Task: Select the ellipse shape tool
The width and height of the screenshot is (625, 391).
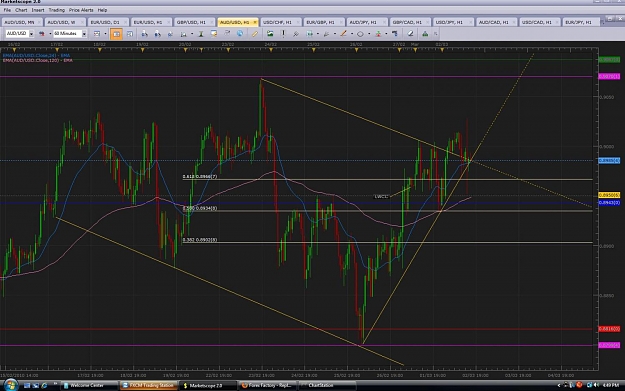Action: click(360, 34)
